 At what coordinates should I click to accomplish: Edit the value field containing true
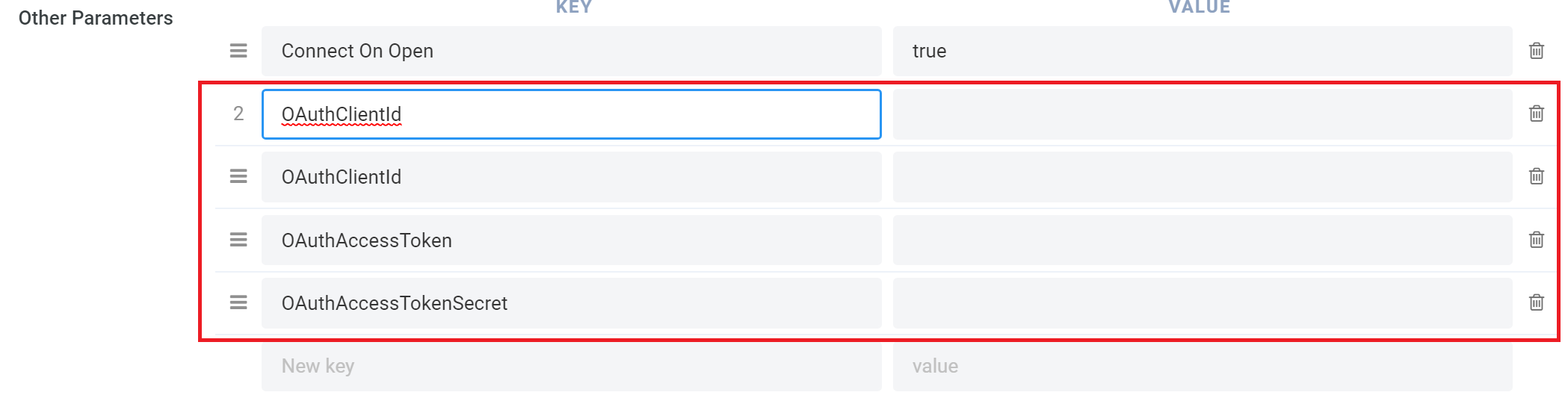coord(1202,51)
